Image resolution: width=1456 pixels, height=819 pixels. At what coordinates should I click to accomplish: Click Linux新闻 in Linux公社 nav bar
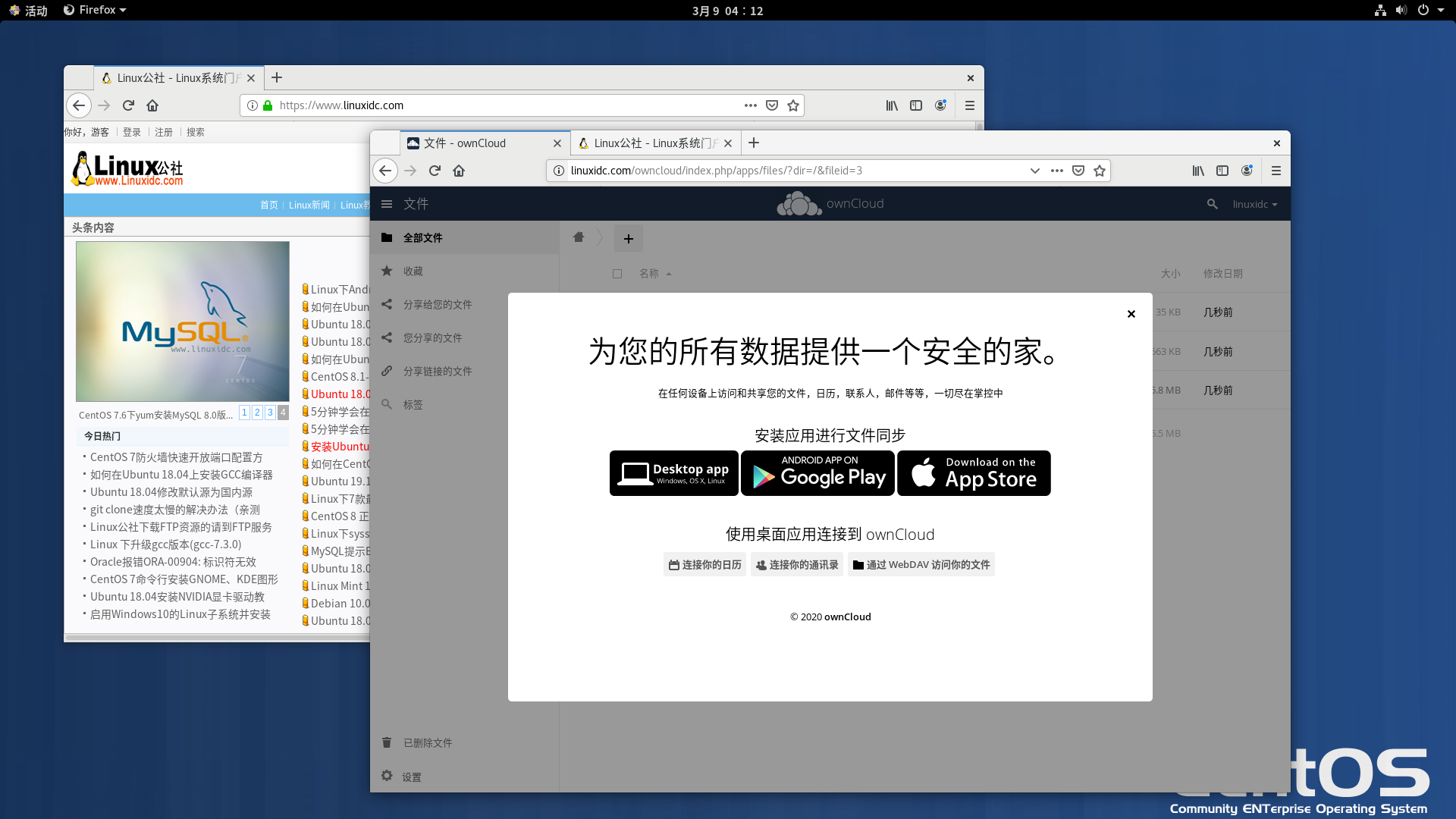pyautogui.click(x=309, y=206)
